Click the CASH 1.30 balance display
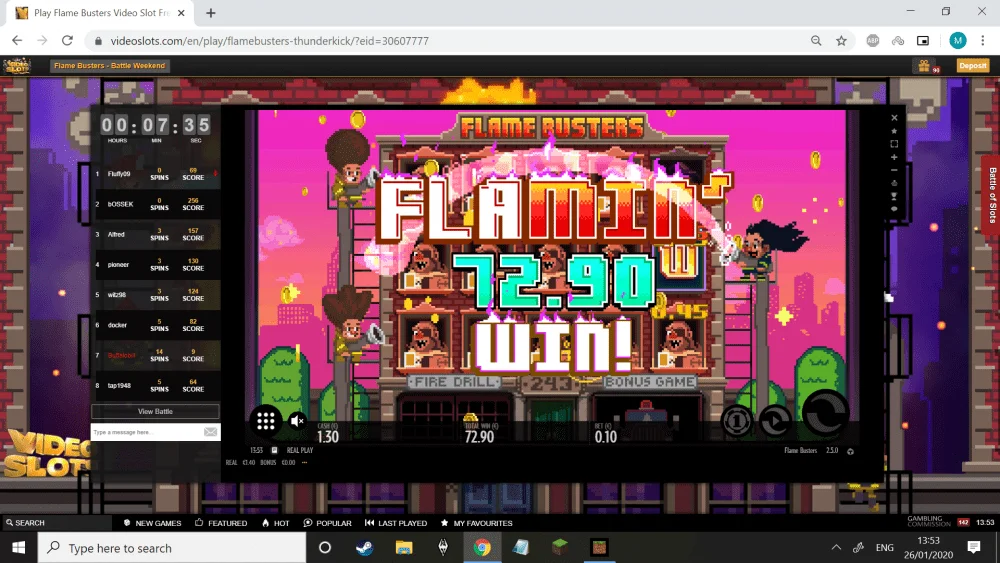Screen dimensions: 1000x563 (328, 434)
